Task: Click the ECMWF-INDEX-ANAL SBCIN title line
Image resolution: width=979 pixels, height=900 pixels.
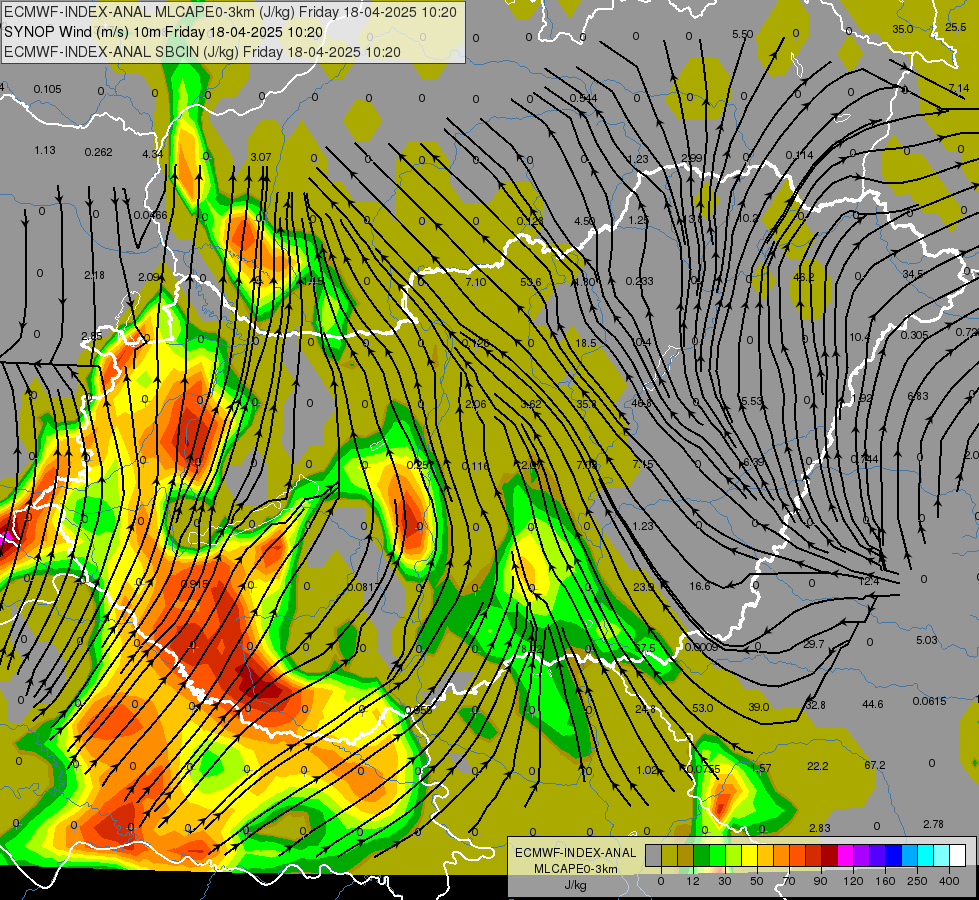Action: [202, 52]
